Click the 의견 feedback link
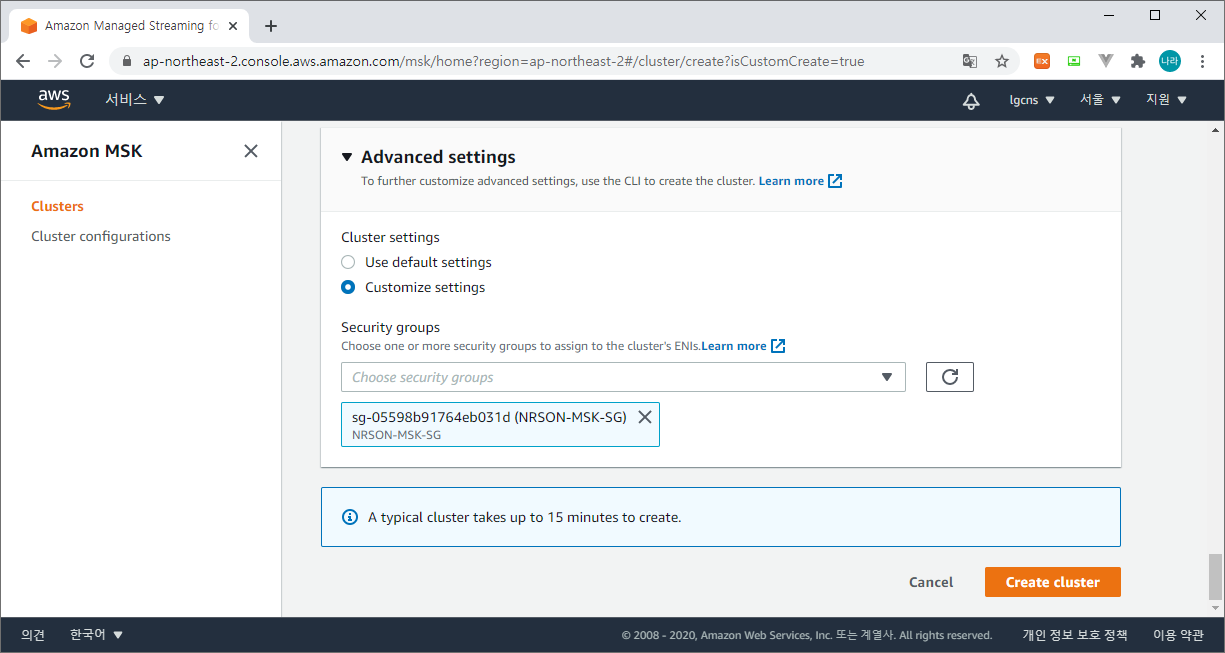 point(33,635)
